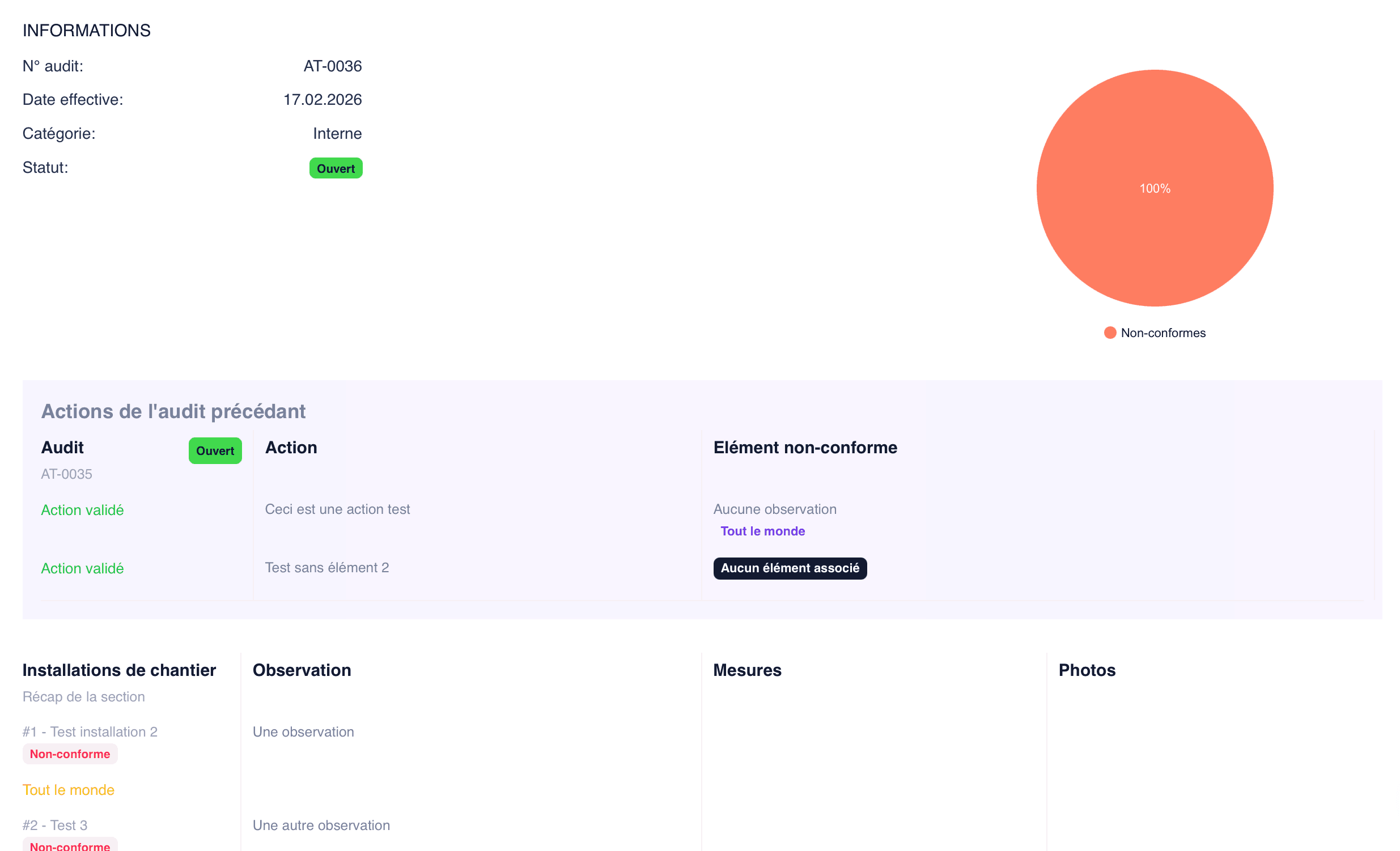
Task: Click the Non-conforme badge under Test installation 2
Action: click(70, 754)
